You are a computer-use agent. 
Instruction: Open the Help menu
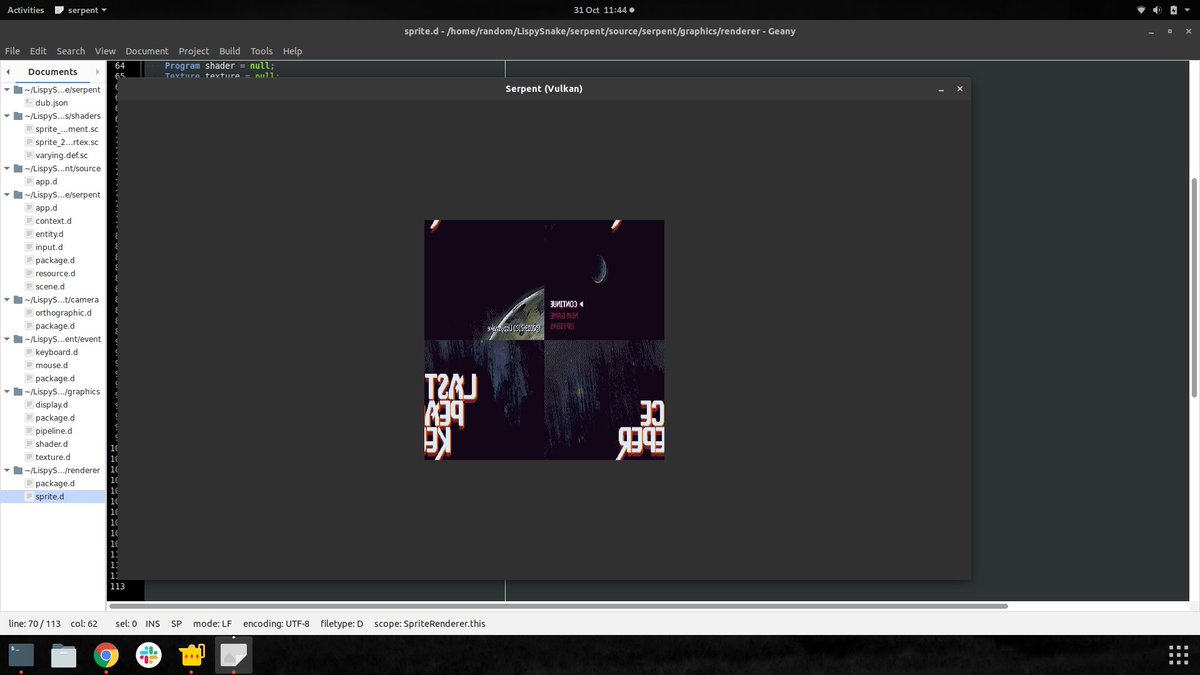(x=292, y=51)
